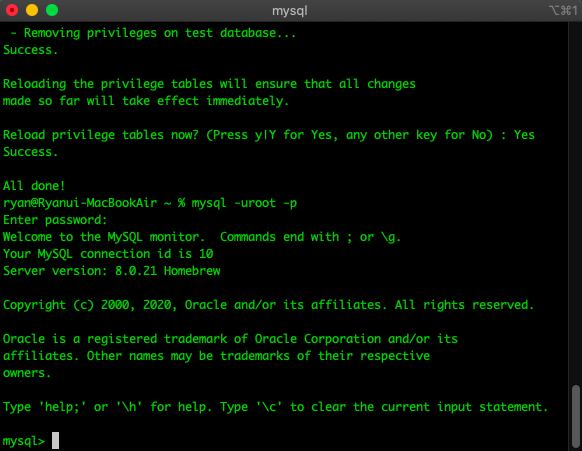This screenshot has width=582, height=451.
Task: Click 'Reloading the privilege tables will ensure' line
Action: [209, 84]
